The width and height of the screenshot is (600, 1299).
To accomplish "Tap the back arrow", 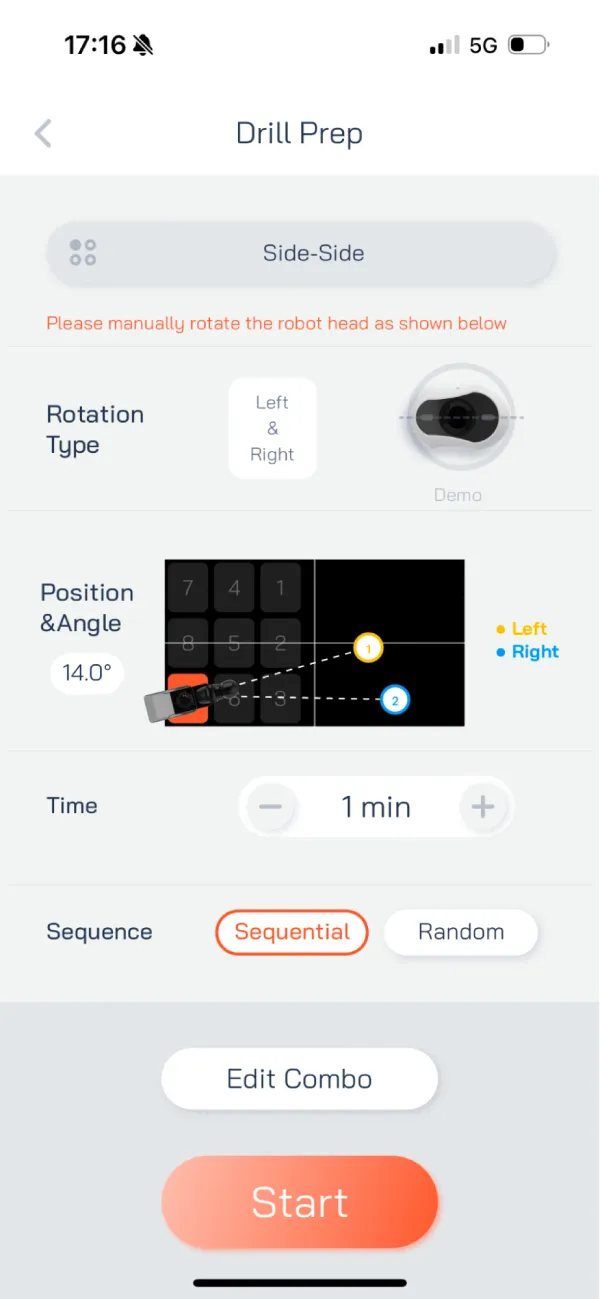I will coord(43,134).
